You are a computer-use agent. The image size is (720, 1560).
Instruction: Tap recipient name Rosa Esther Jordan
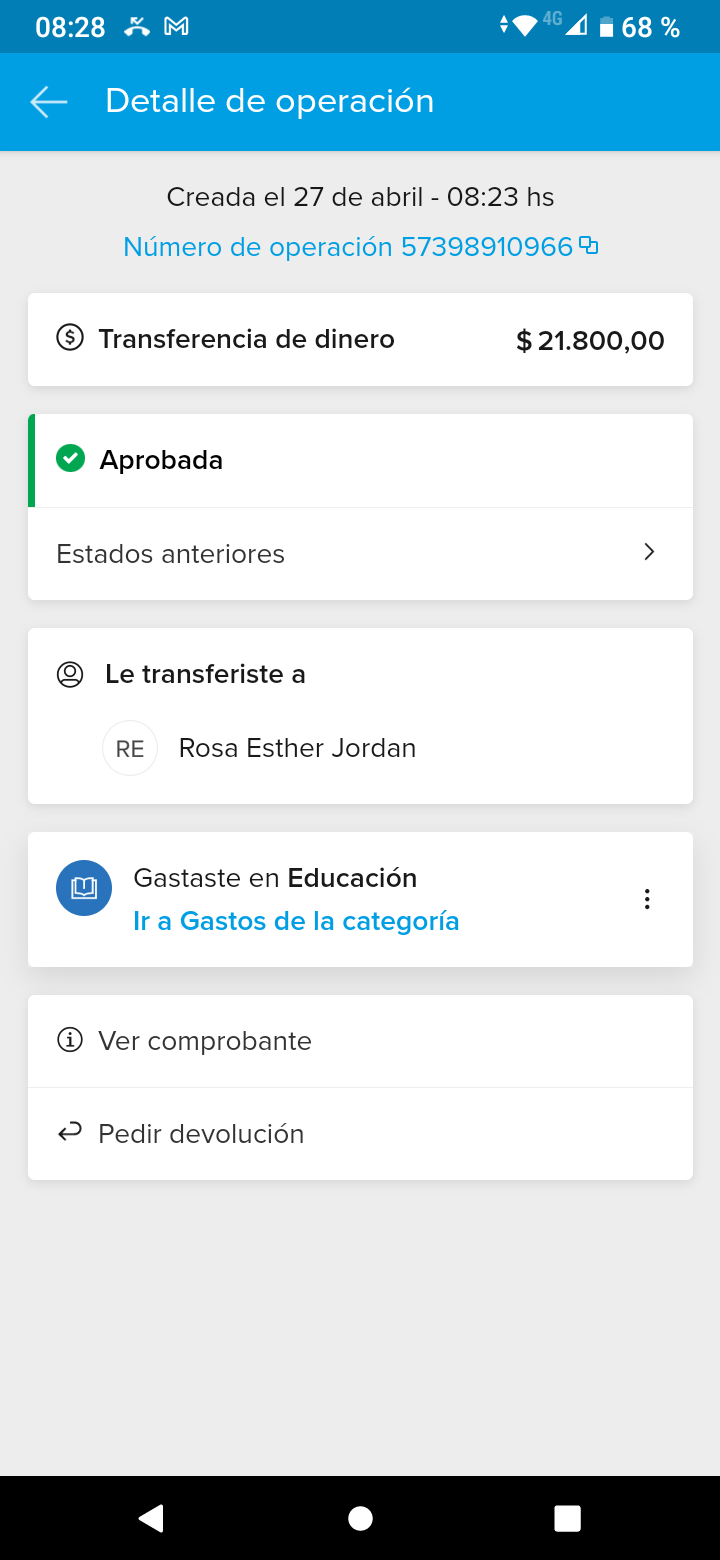click(297, 748)
